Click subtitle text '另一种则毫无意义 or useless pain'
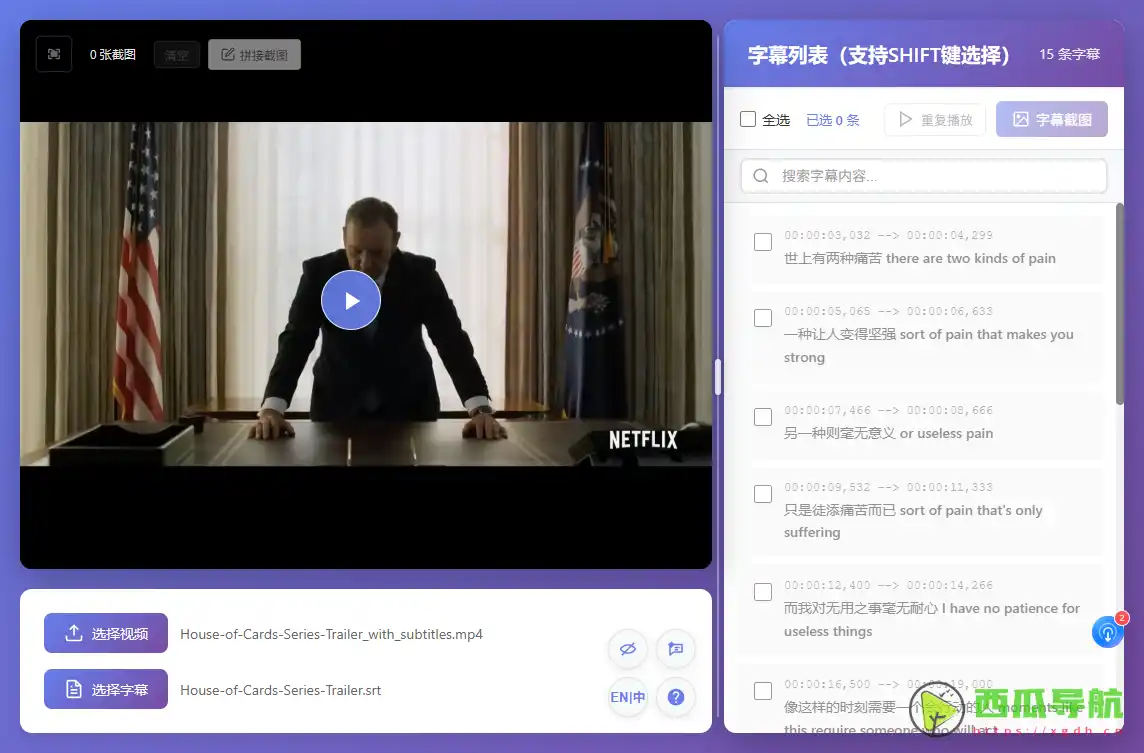 click(x=888, y=433)
